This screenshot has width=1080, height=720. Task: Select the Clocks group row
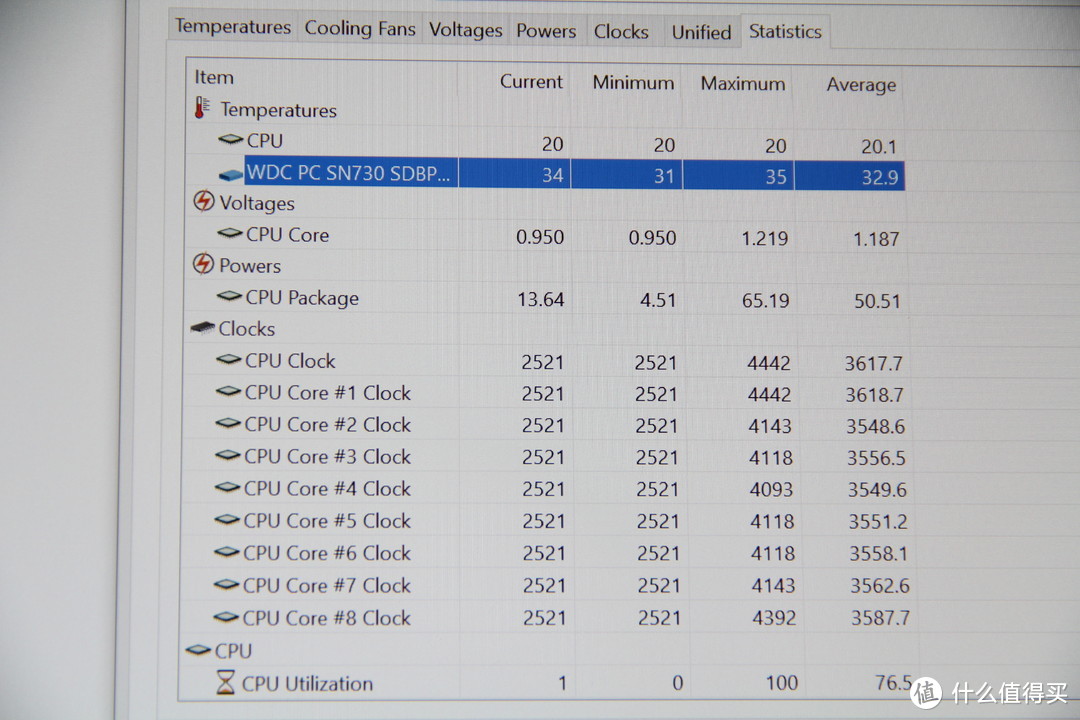click(247, 329)
